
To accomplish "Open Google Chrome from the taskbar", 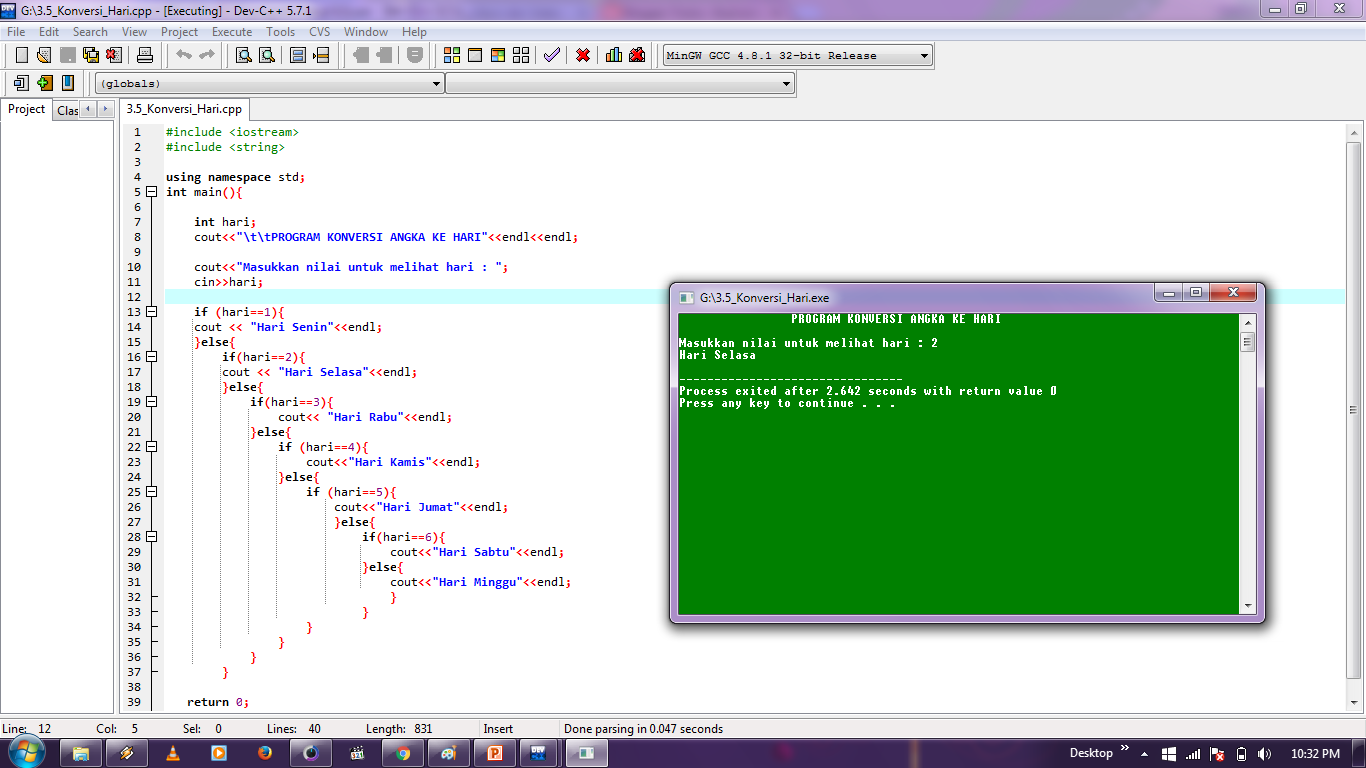I will (403, 753).
